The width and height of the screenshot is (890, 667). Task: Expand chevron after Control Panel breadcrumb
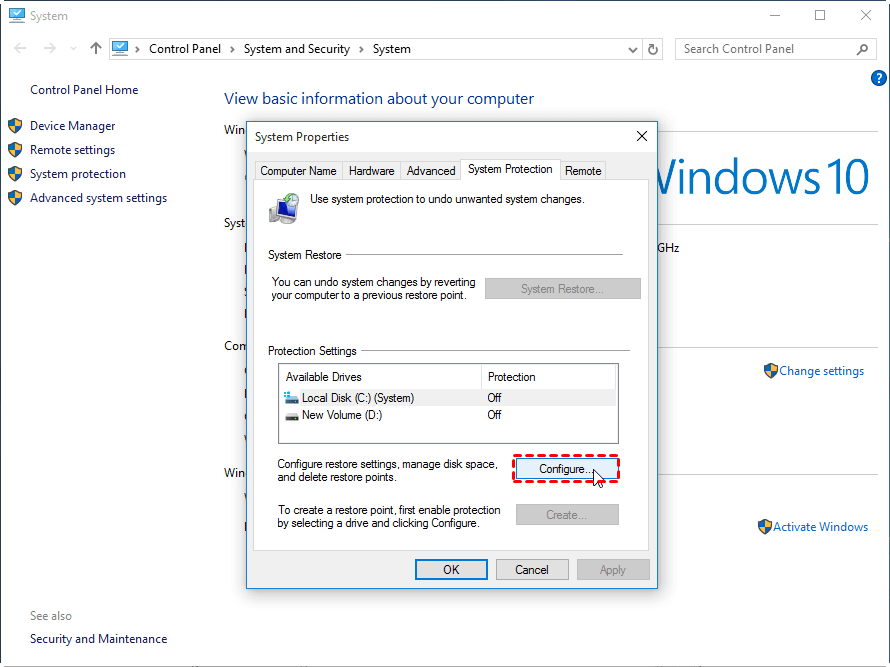232,49
